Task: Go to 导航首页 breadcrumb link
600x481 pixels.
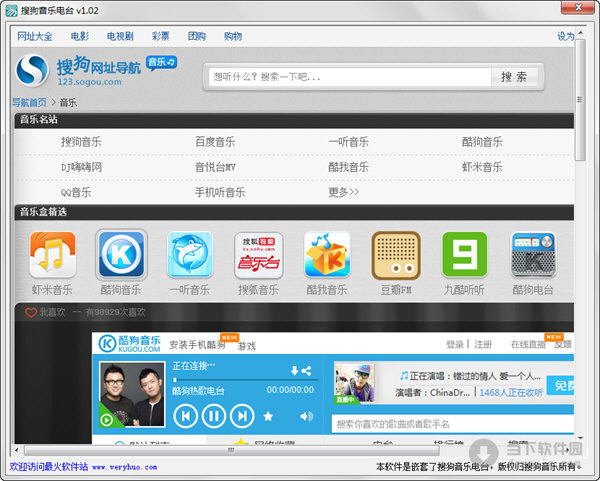Action: (29, 103)
